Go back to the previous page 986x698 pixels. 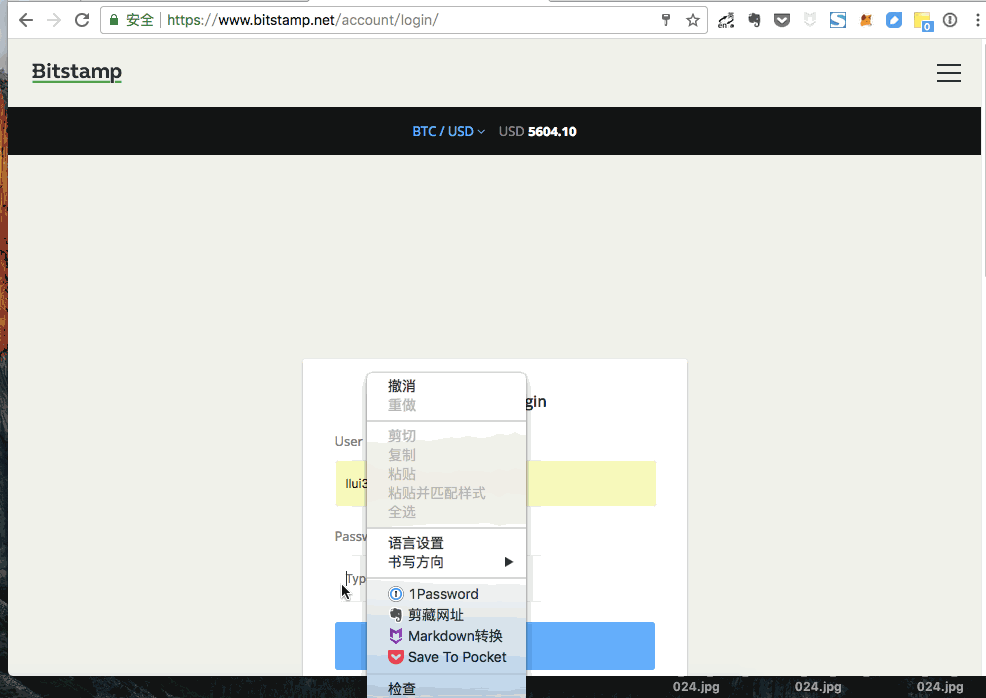click(26, 20)
